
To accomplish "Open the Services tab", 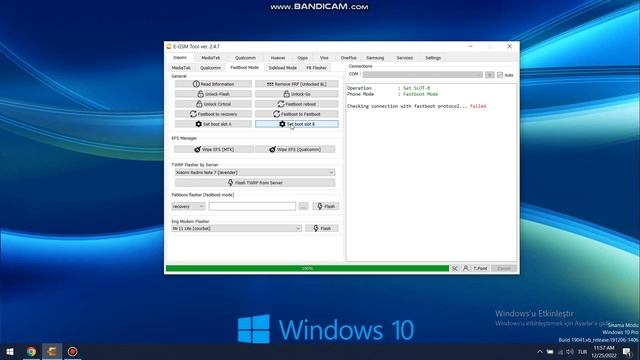I will (x=404, y=58).
